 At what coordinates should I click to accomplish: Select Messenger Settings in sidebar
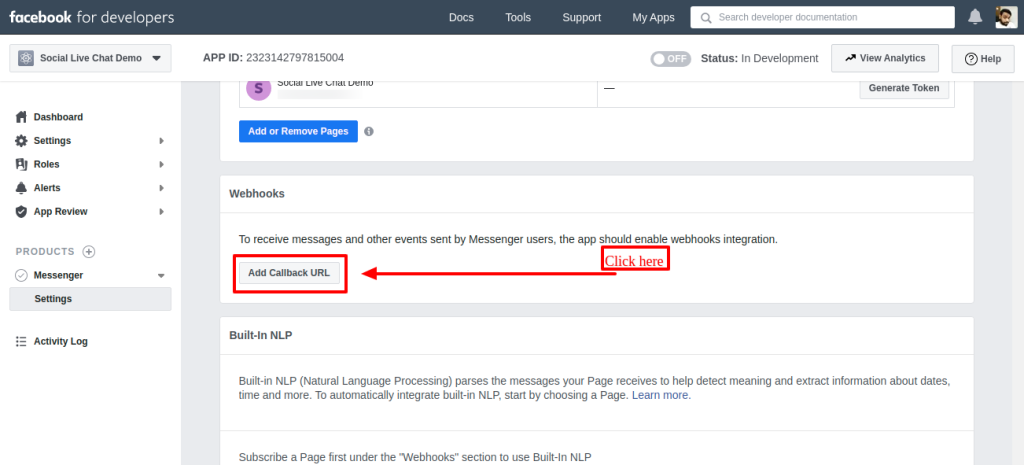[x=90, y=298]
